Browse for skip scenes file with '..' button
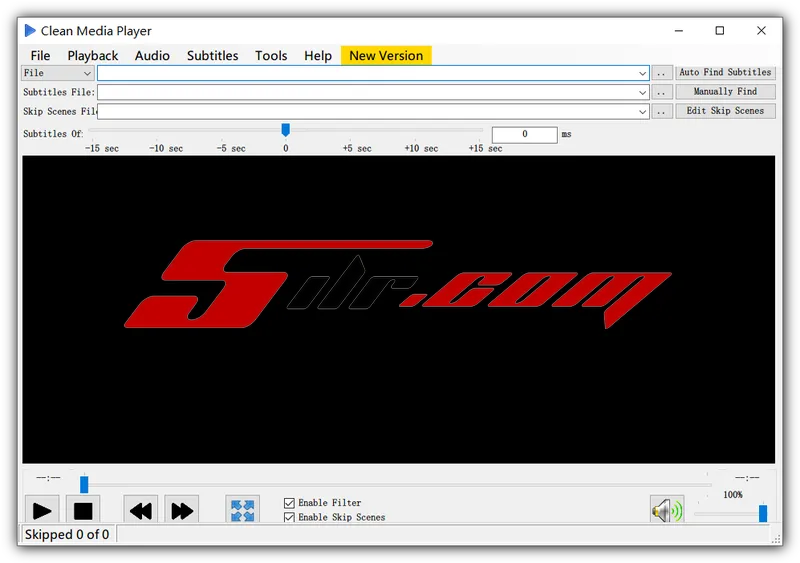Viewport: 800px width, 563px height. 662,111
